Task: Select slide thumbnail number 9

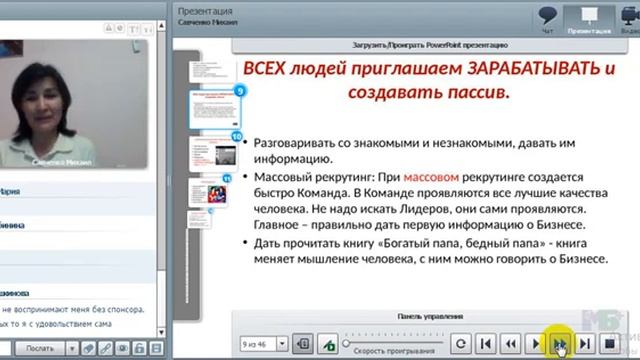Action: coord(215,109)
